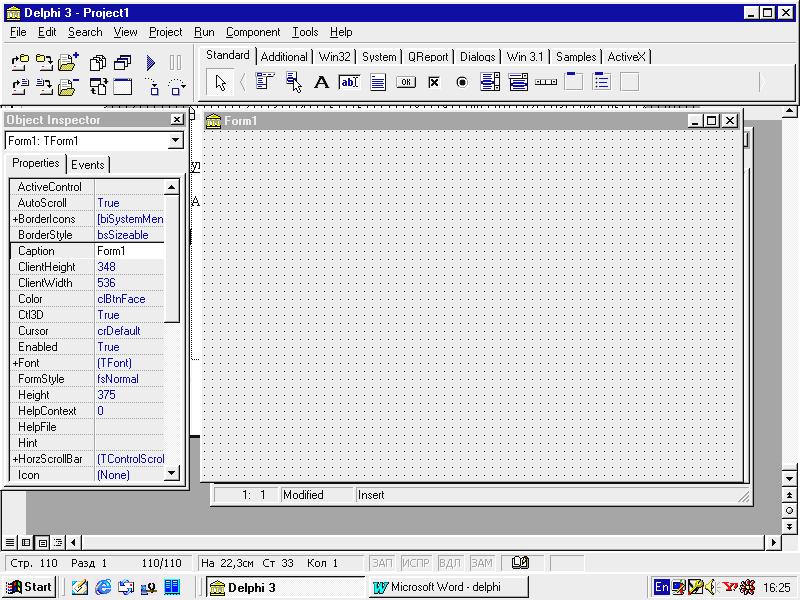Expand the BorderIcons property
The image size is (800, 600).
15,219
